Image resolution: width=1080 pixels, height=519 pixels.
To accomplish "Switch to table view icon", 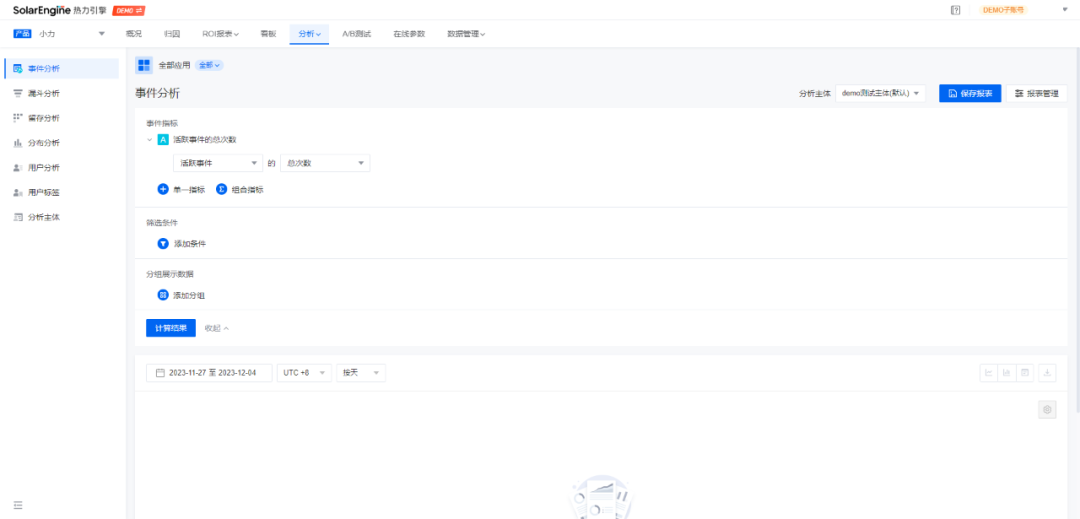I will (1025, 372).
